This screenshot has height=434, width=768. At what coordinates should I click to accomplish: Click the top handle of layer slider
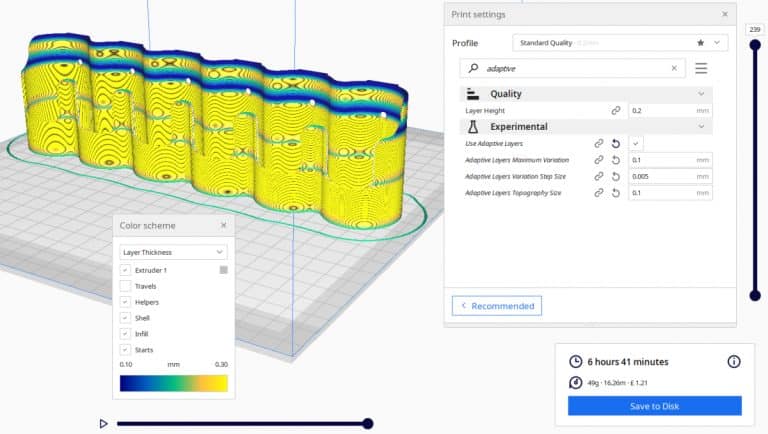(x=755, y=45)
